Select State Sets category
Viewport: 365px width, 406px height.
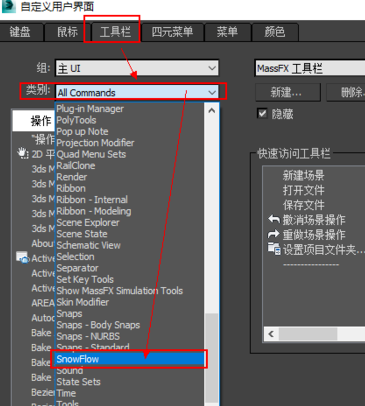(78, 382)
